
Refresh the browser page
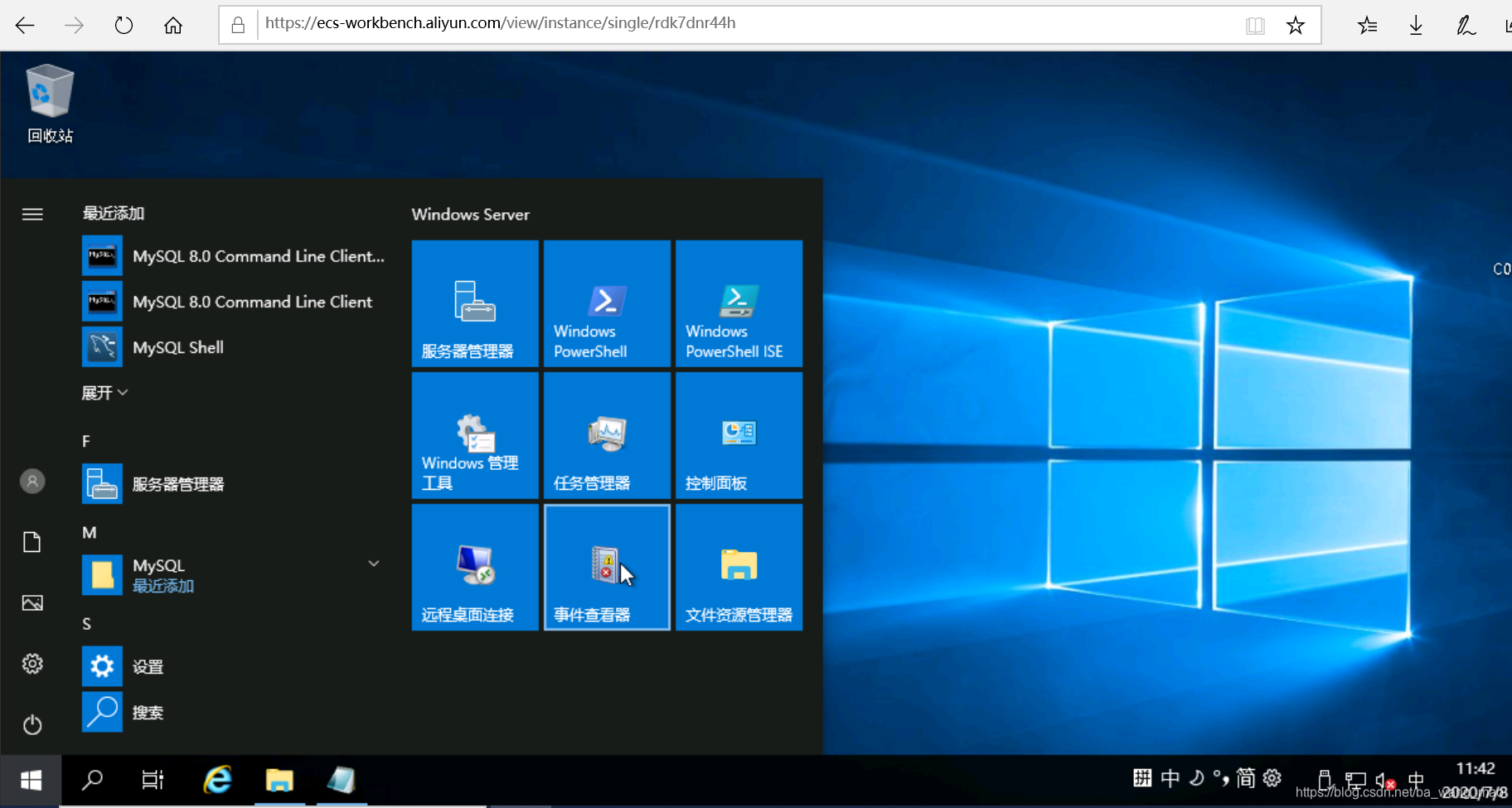(124, 26)
